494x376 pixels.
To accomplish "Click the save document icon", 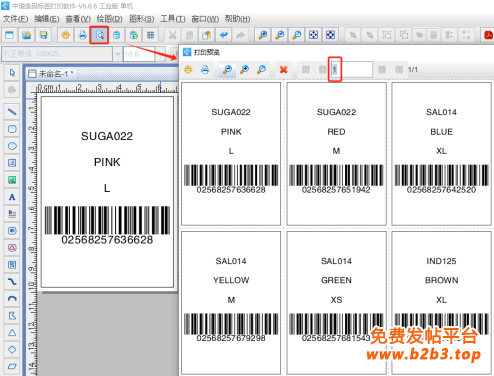I will point(43,35).
